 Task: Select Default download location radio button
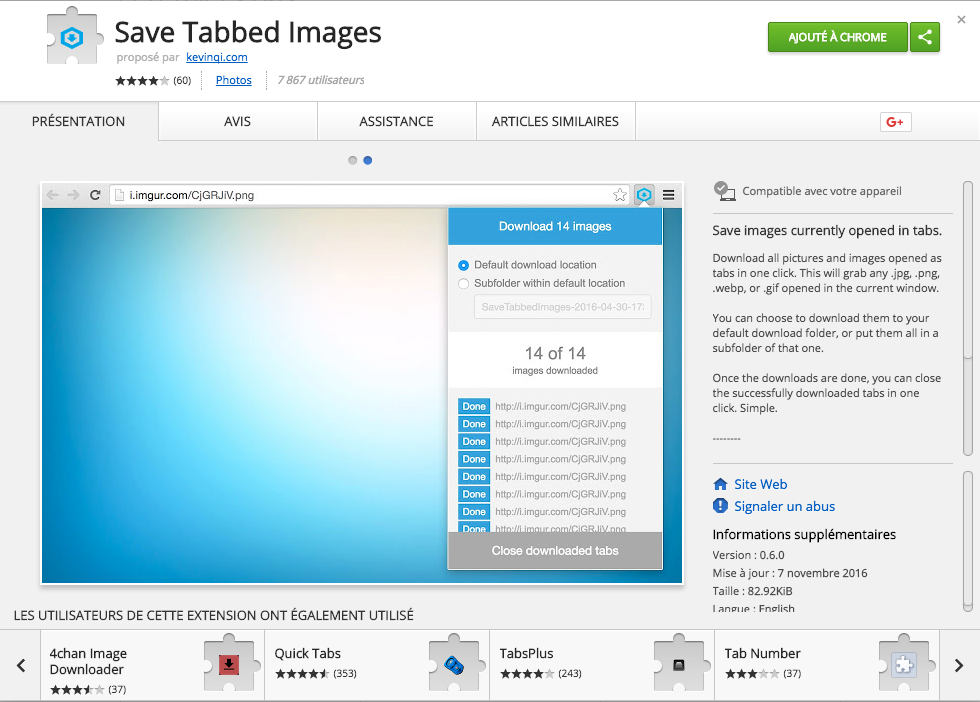coord(463,265)
